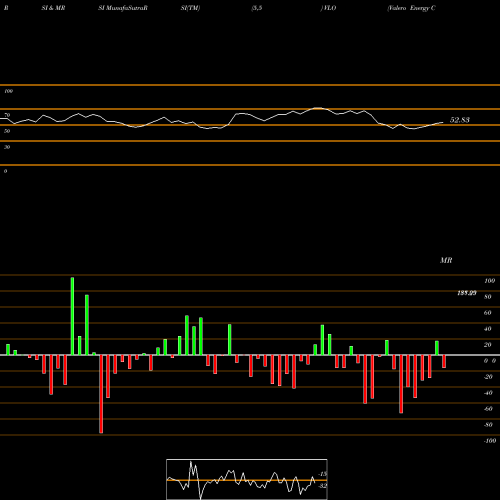Screen dimensions: 500x500
Task: Click the '(Valero Energy C' company title
Action: (411, 8)
